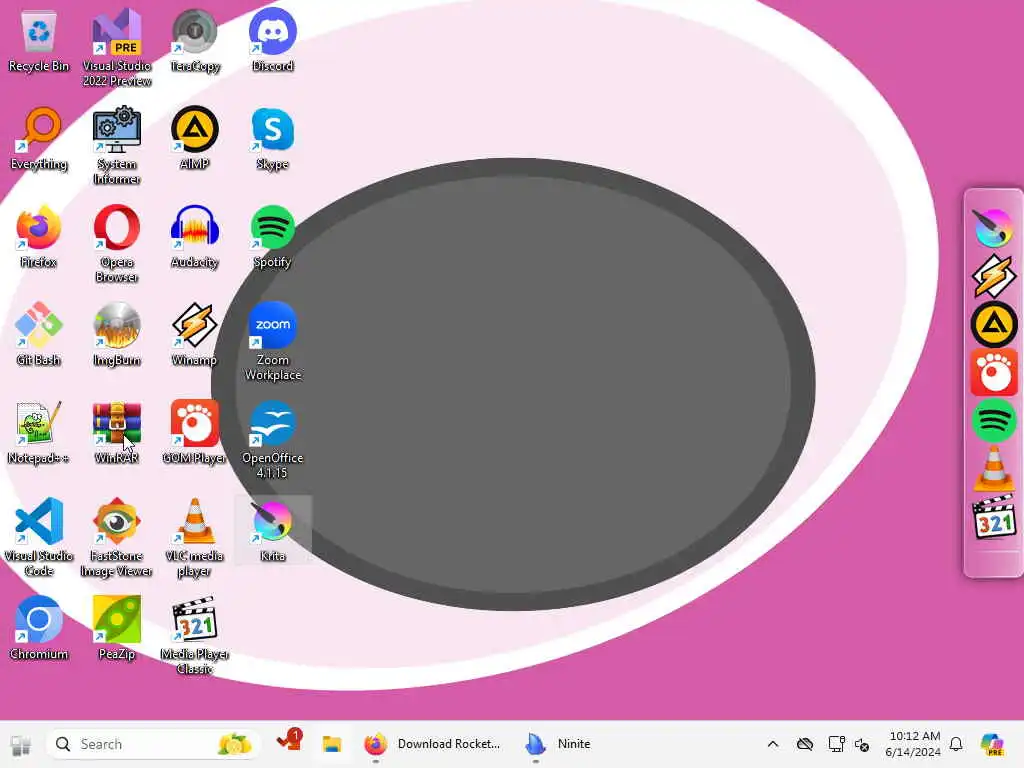Launch AIMP from the side dock
Viewport: 1024px width, 768px height.
click(993, 325)
